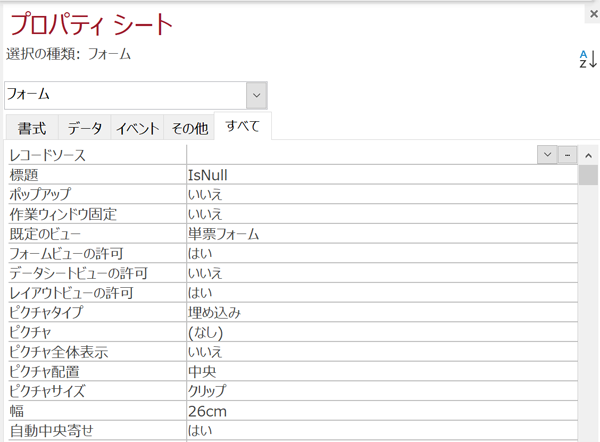The image size is (600, 442).
Task: Click the データシートビューの許可 value
Action: point(380,273)
